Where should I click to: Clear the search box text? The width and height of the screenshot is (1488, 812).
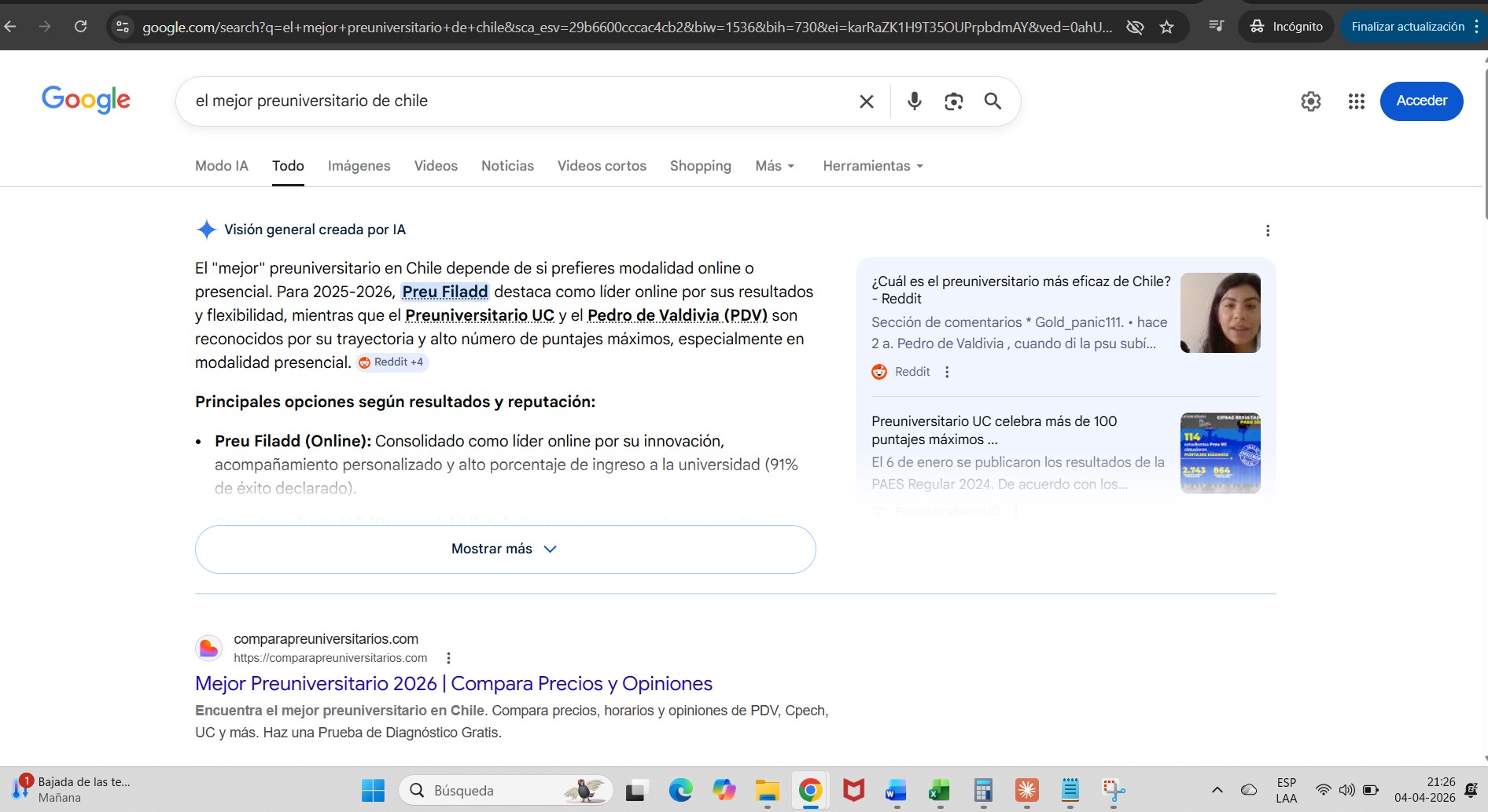[x=866, y=101]
